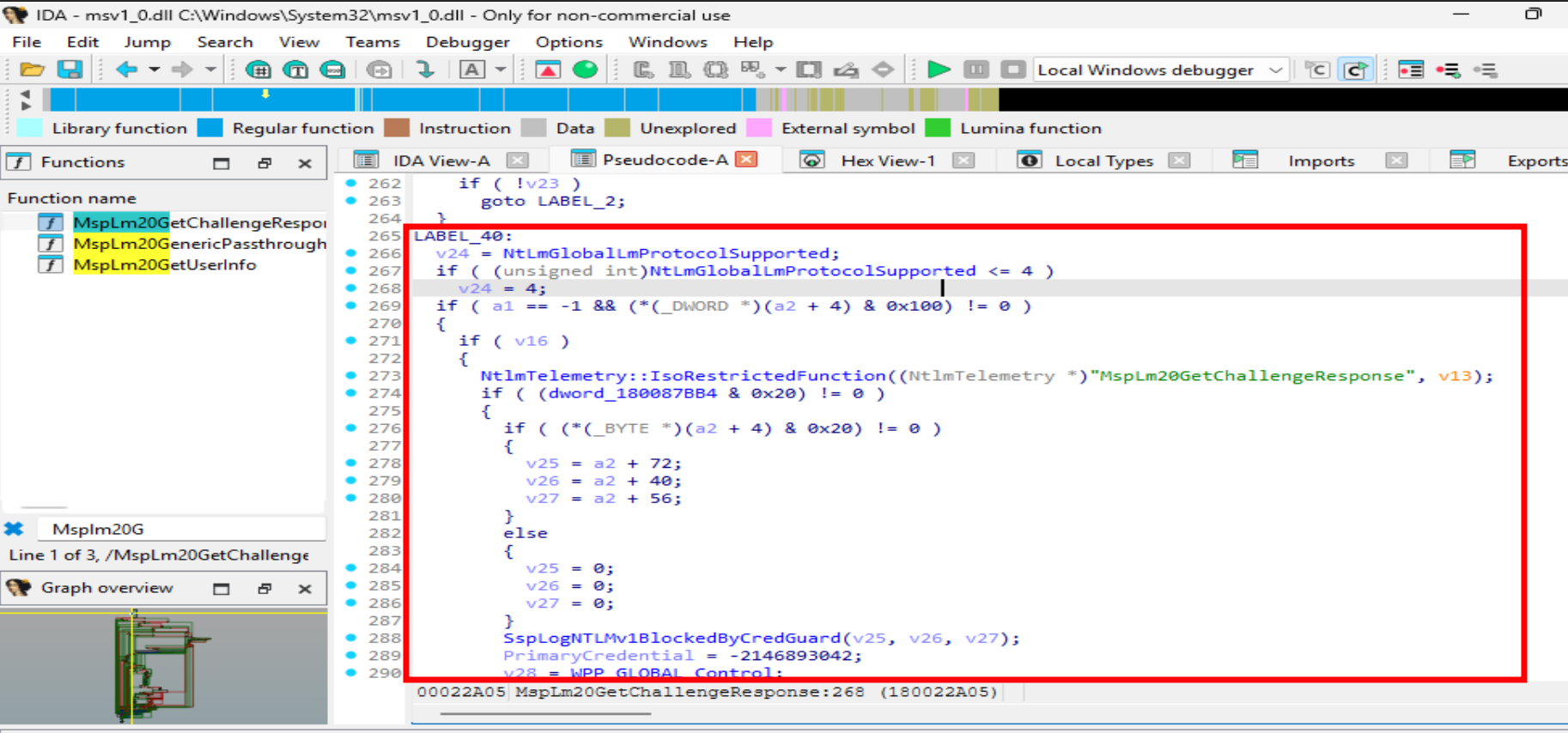Save the database with the floppy disk icon

pyautogui.click(x=70, y=70)
